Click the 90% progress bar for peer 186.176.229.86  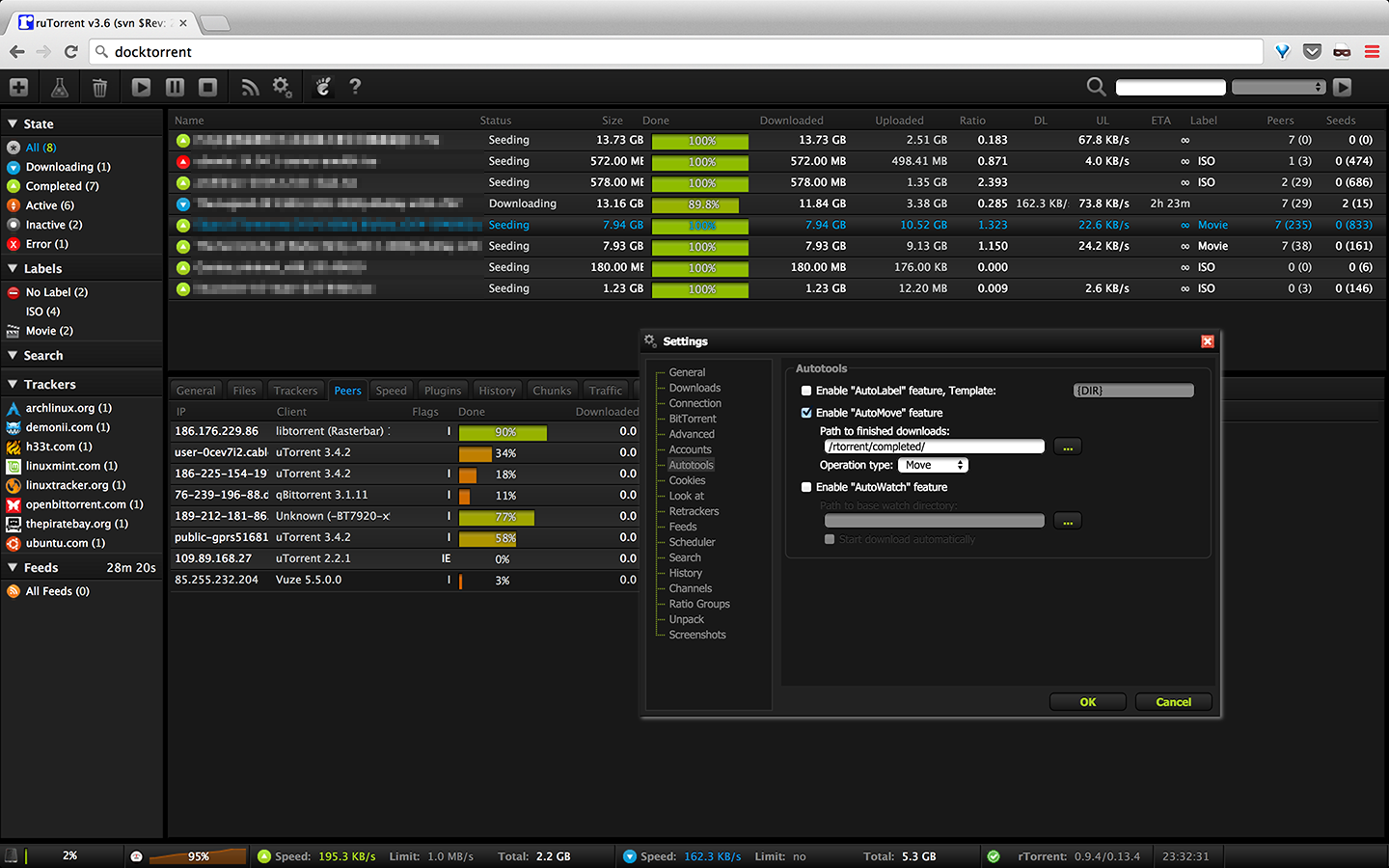503,432
